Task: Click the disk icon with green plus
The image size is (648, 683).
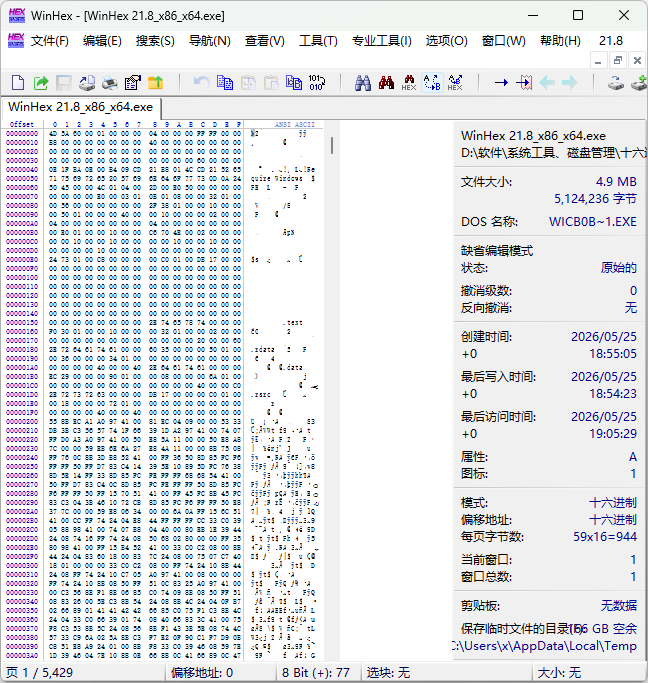Action: tap(639, 82)
